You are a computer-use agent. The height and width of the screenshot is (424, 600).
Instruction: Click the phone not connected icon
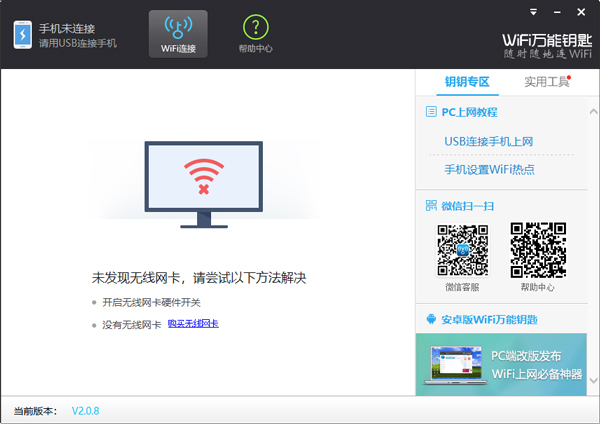(22, 35)
